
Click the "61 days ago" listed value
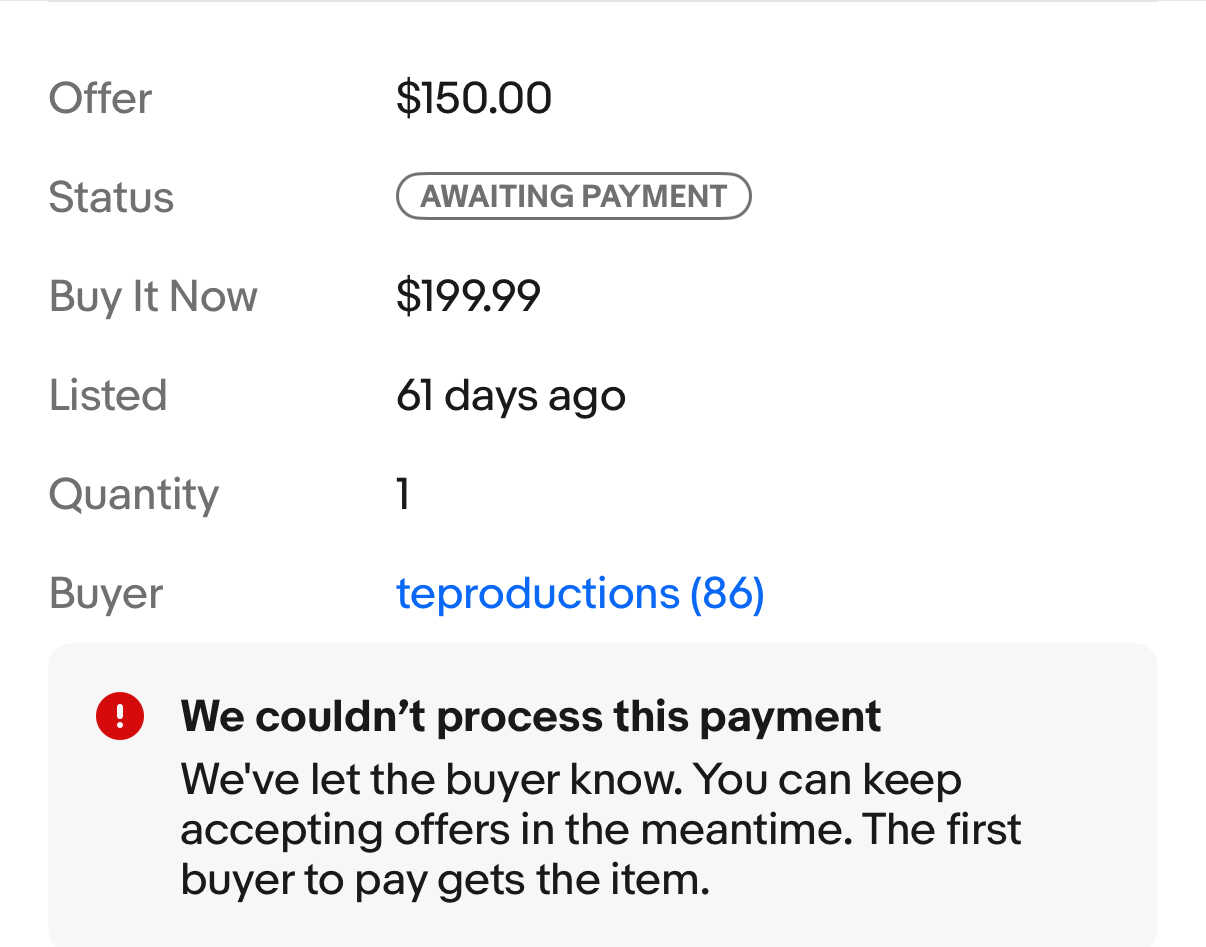coord(510,396)
